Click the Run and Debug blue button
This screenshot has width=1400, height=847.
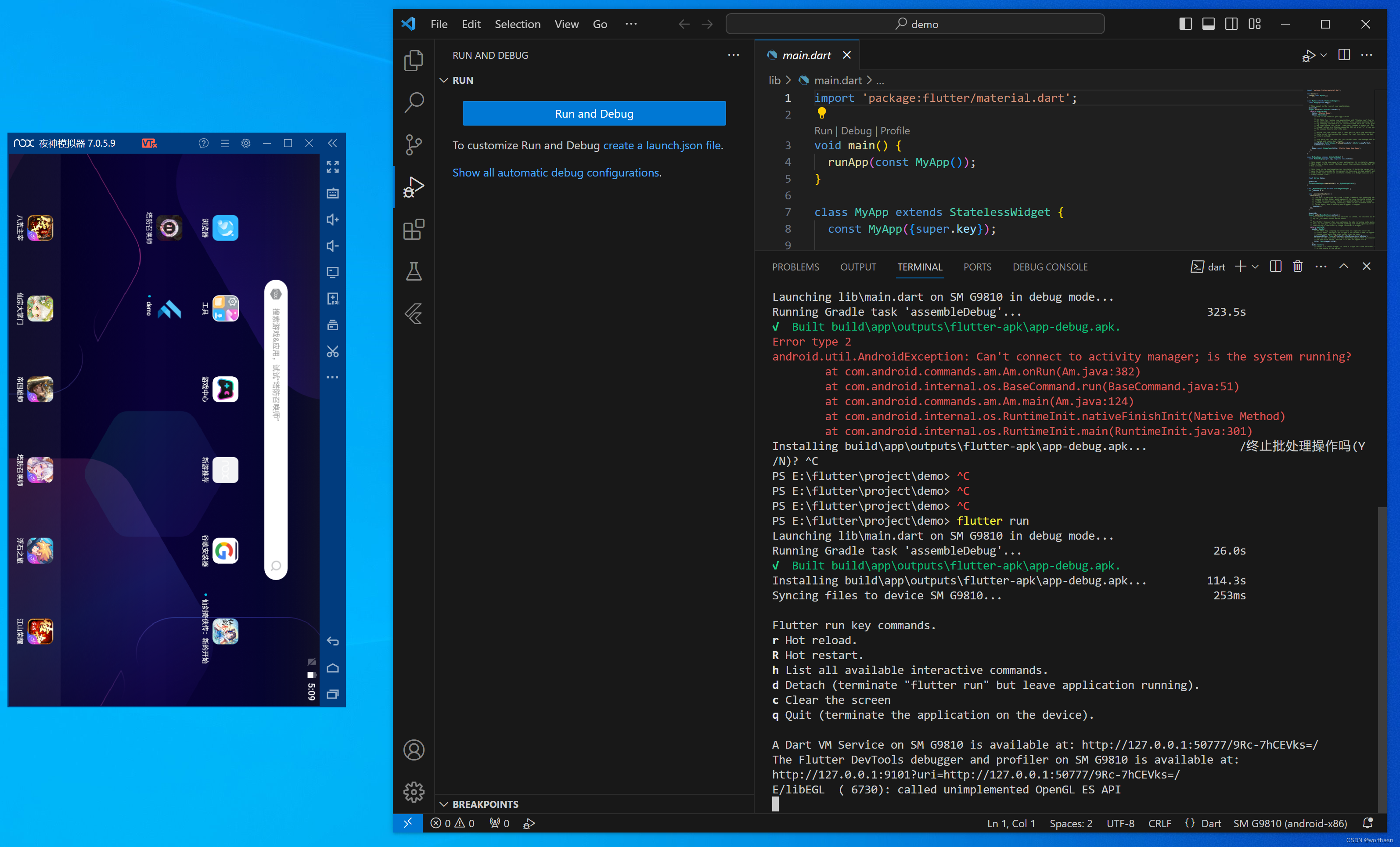pos(594,114)
